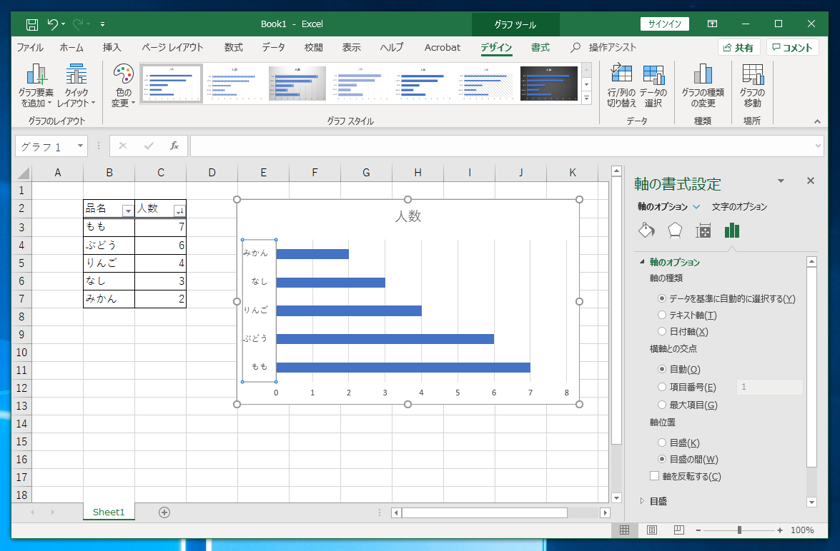Open task pane options dropdown arrow

[781, 181]
